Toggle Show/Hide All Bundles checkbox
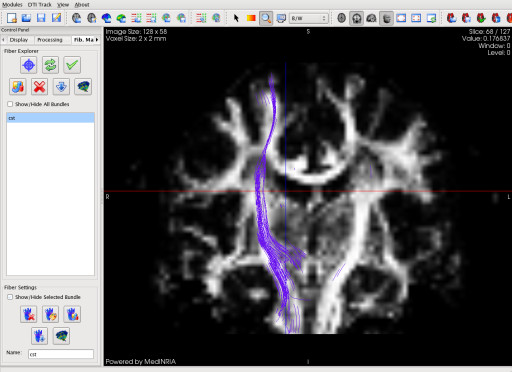The image size is (512, 372). pyautogui.click(x=10, y=104)
